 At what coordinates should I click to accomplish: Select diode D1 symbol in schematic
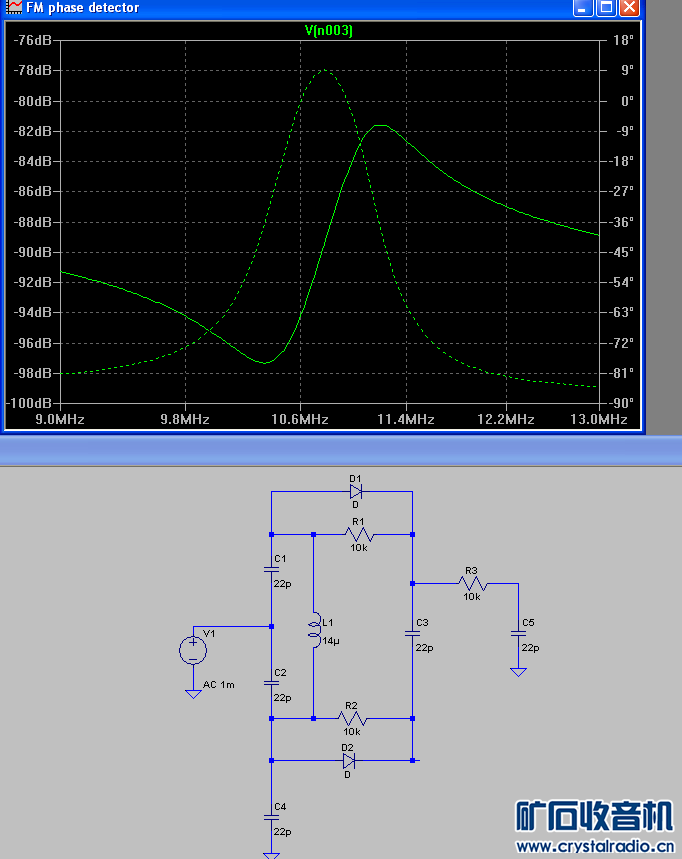click(356, 491)
